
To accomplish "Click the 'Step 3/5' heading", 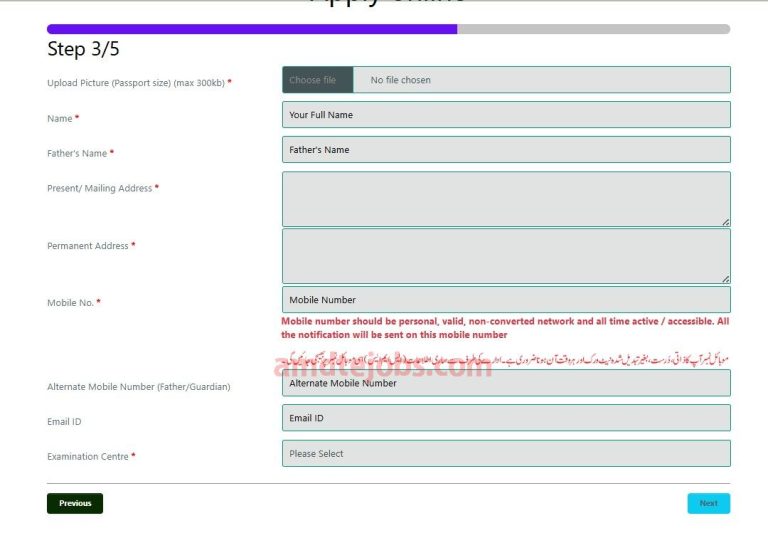I will coord(83,49).
